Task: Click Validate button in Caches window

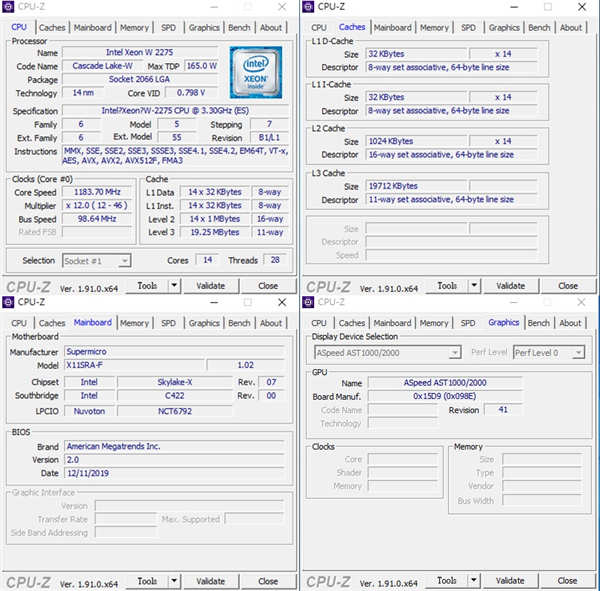Action: [x=511, y=286]
